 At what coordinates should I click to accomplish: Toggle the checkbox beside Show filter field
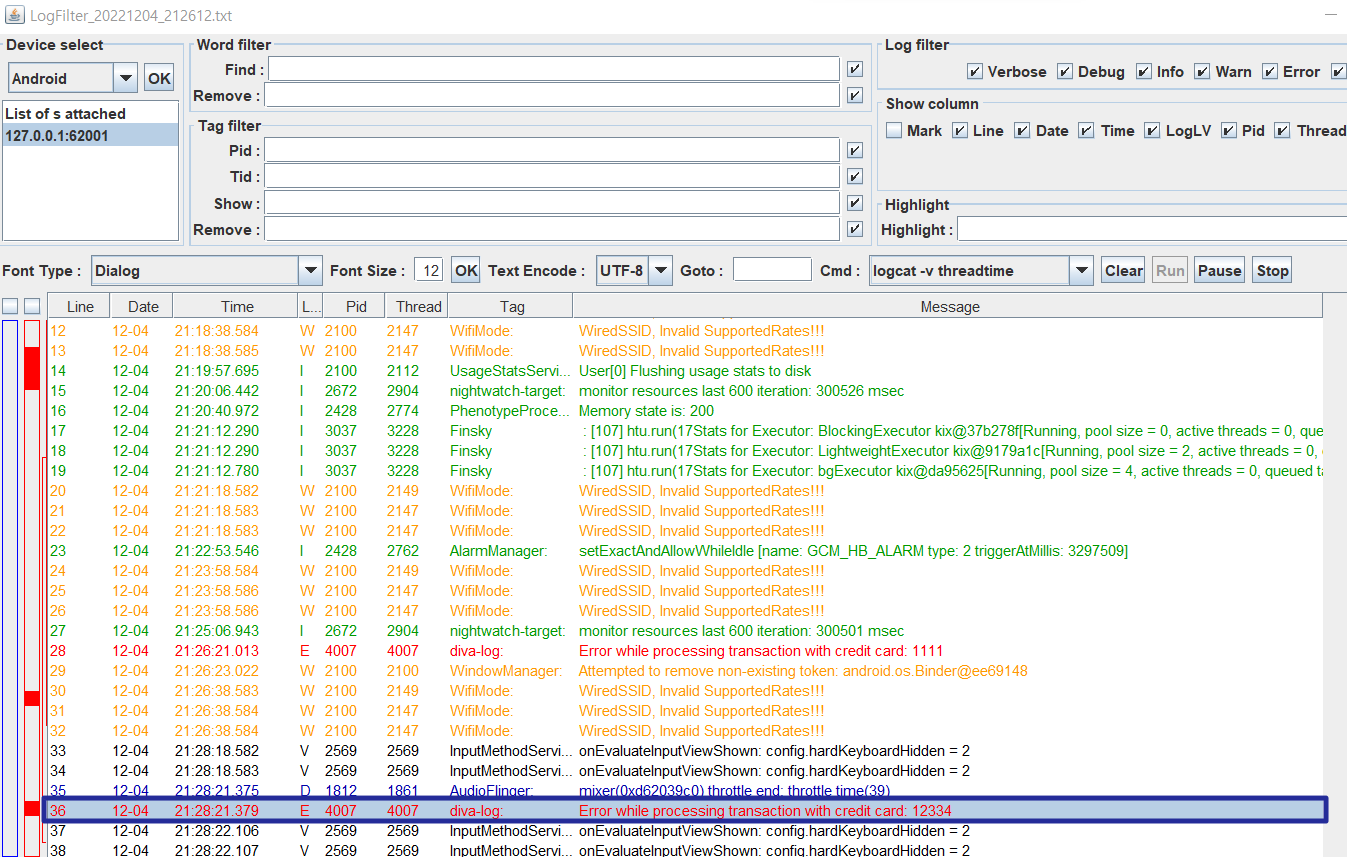point(855,203)
